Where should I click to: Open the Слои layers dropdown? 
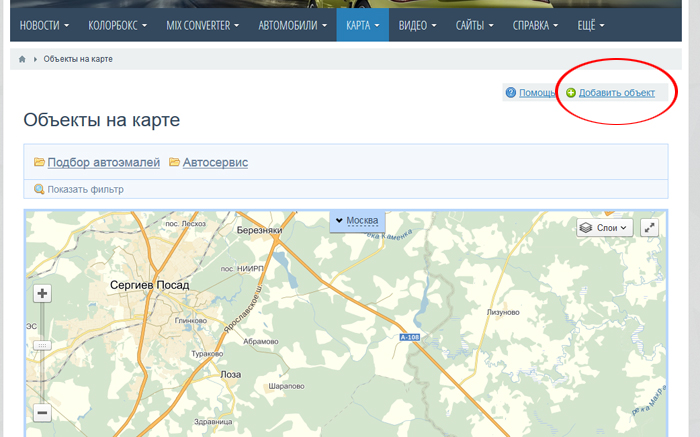(604, 228)
